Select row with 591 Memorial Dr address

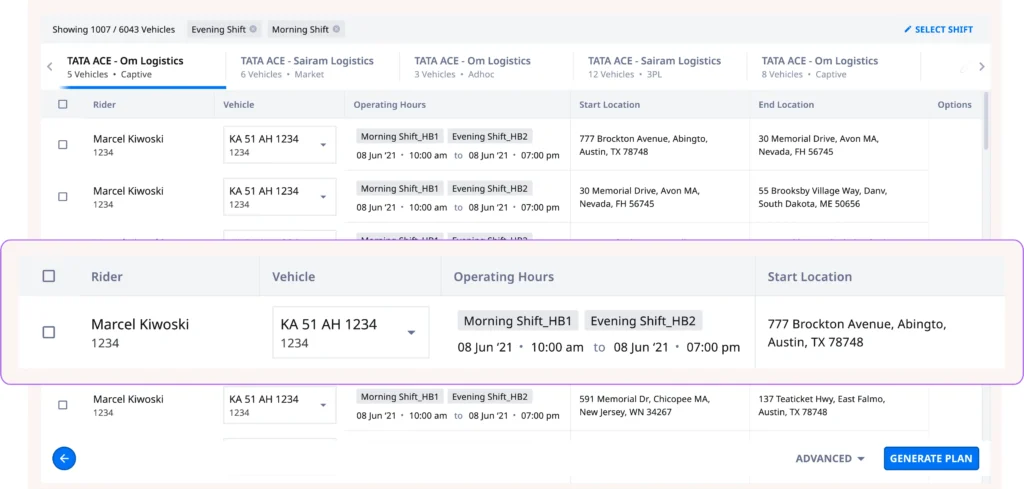tap(63, 405)
